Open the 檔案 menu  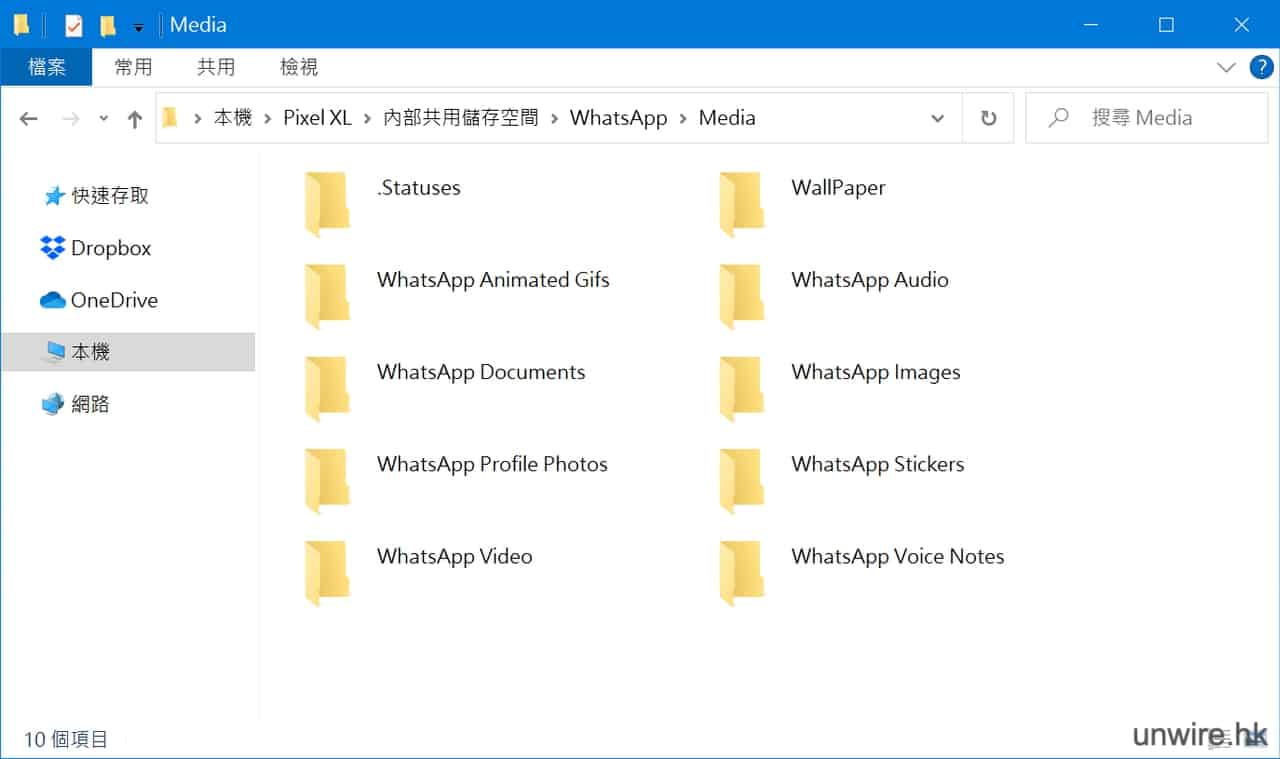click(46, 67)
